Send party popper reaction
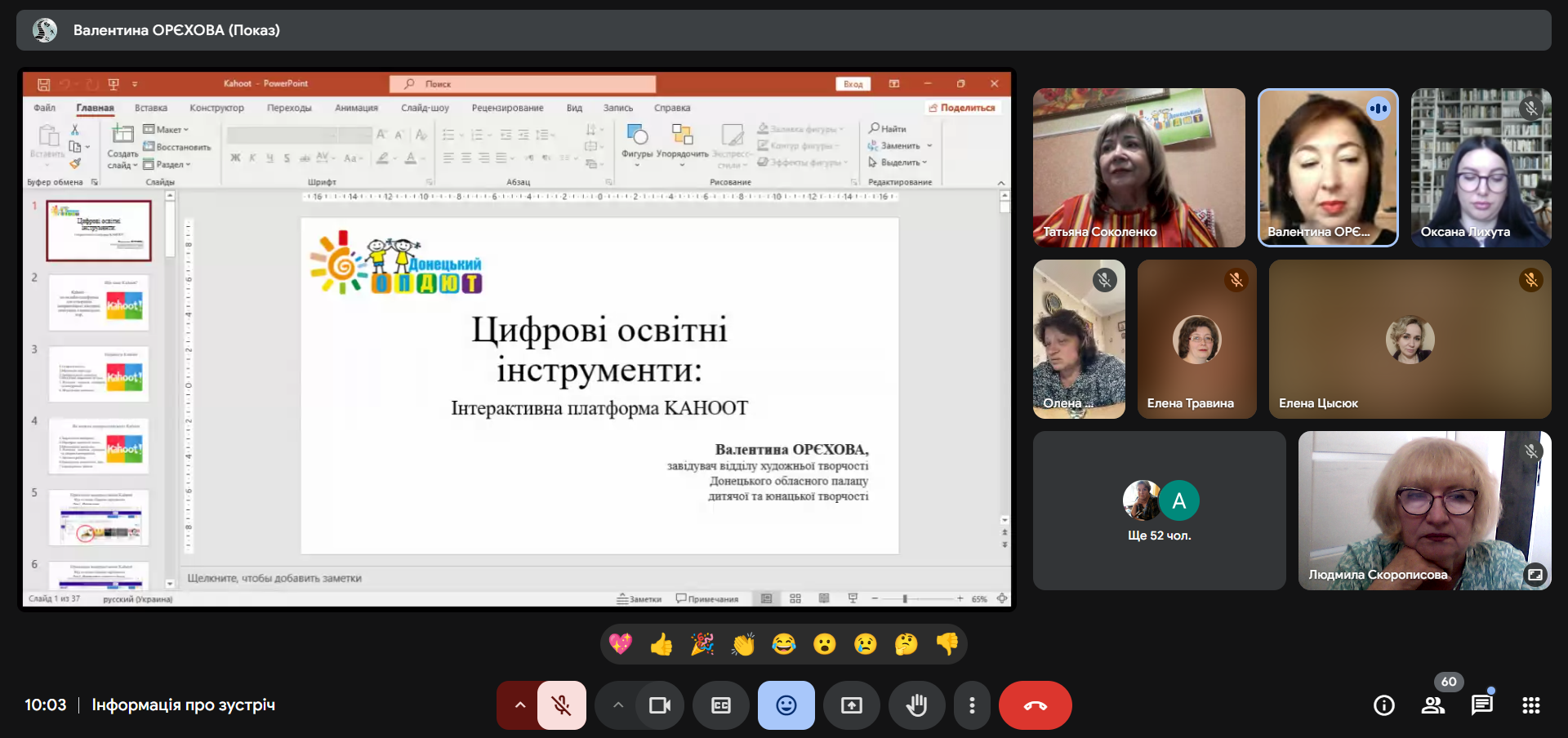Viewport: 1568px width, 738px height. point(702,644)
